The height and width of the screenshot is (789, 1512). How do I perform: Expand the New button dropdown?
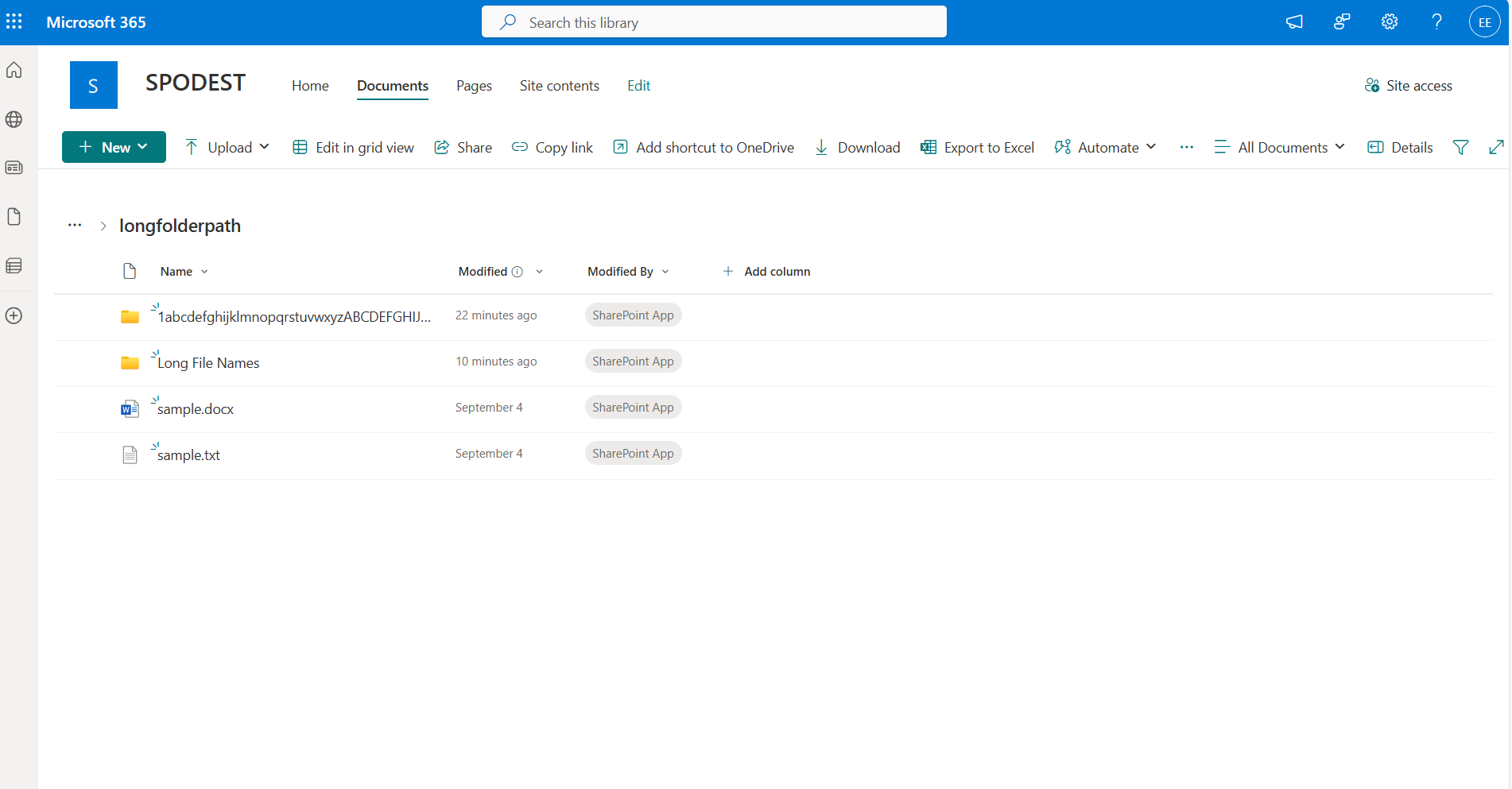(114, 148)
